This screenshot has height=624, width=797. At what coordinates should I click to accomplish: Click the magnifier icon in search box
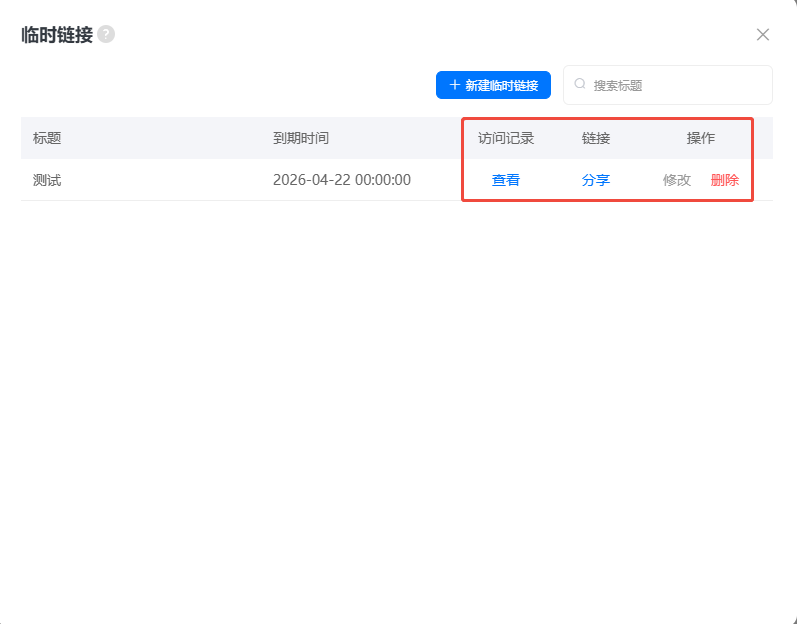580,85
